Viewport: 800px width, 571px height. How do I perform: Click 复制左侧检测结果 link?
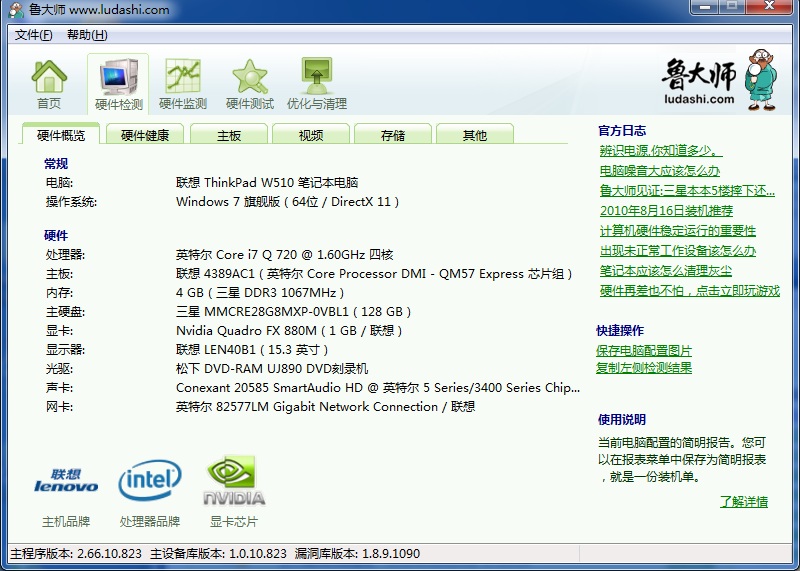[644, 367]
